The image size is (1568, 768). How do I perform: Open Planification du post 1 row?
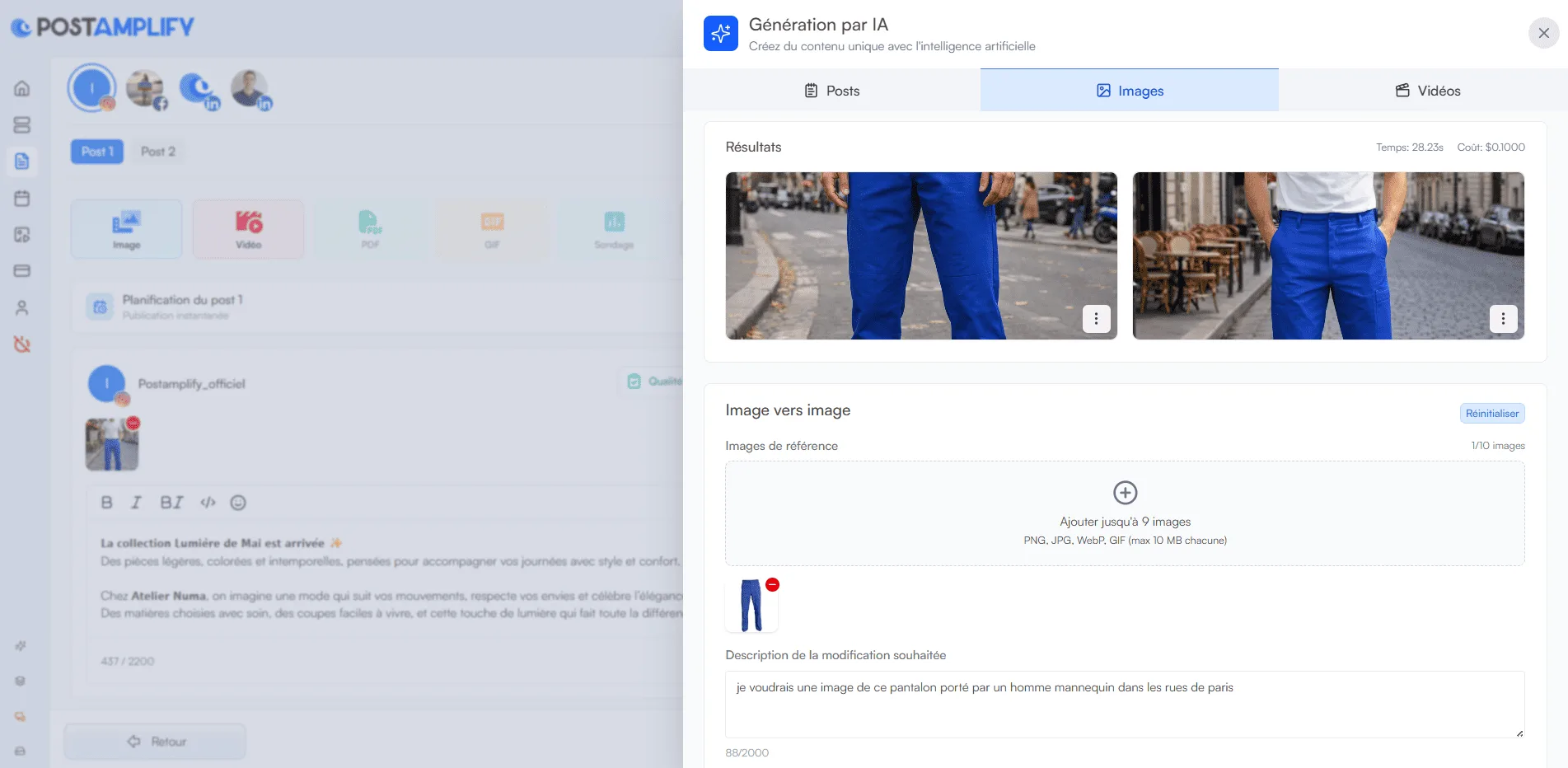[x=377, y=307]
